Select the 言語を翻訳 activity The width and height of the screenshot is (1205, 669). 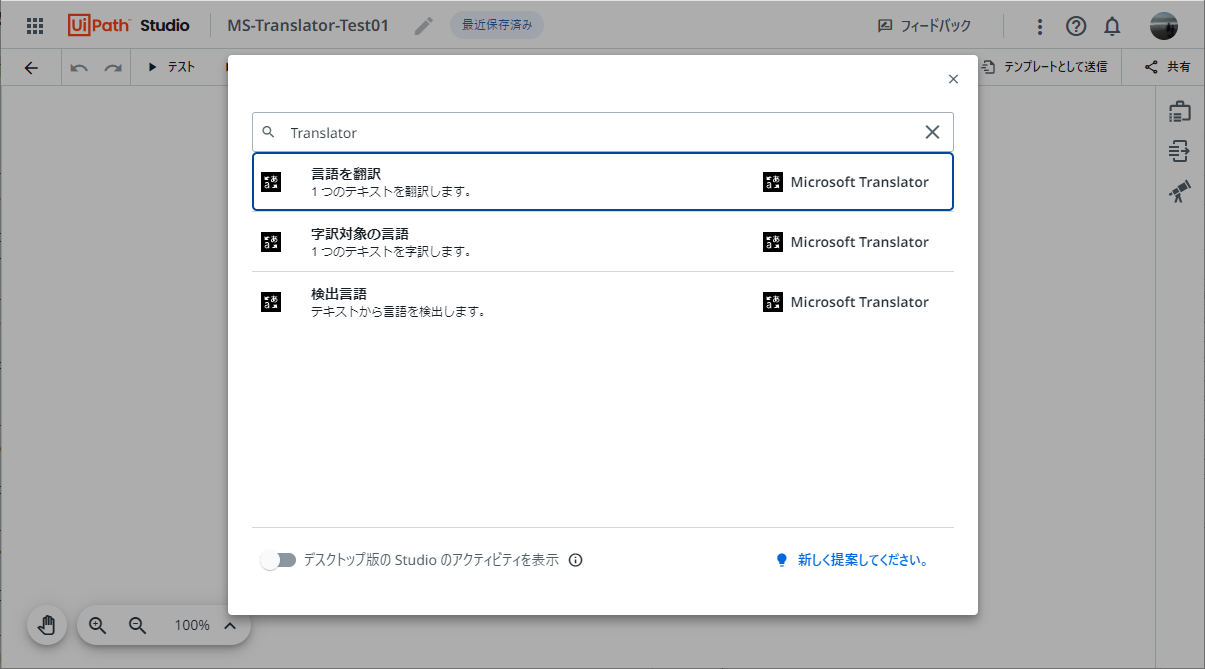click(603, 182)
